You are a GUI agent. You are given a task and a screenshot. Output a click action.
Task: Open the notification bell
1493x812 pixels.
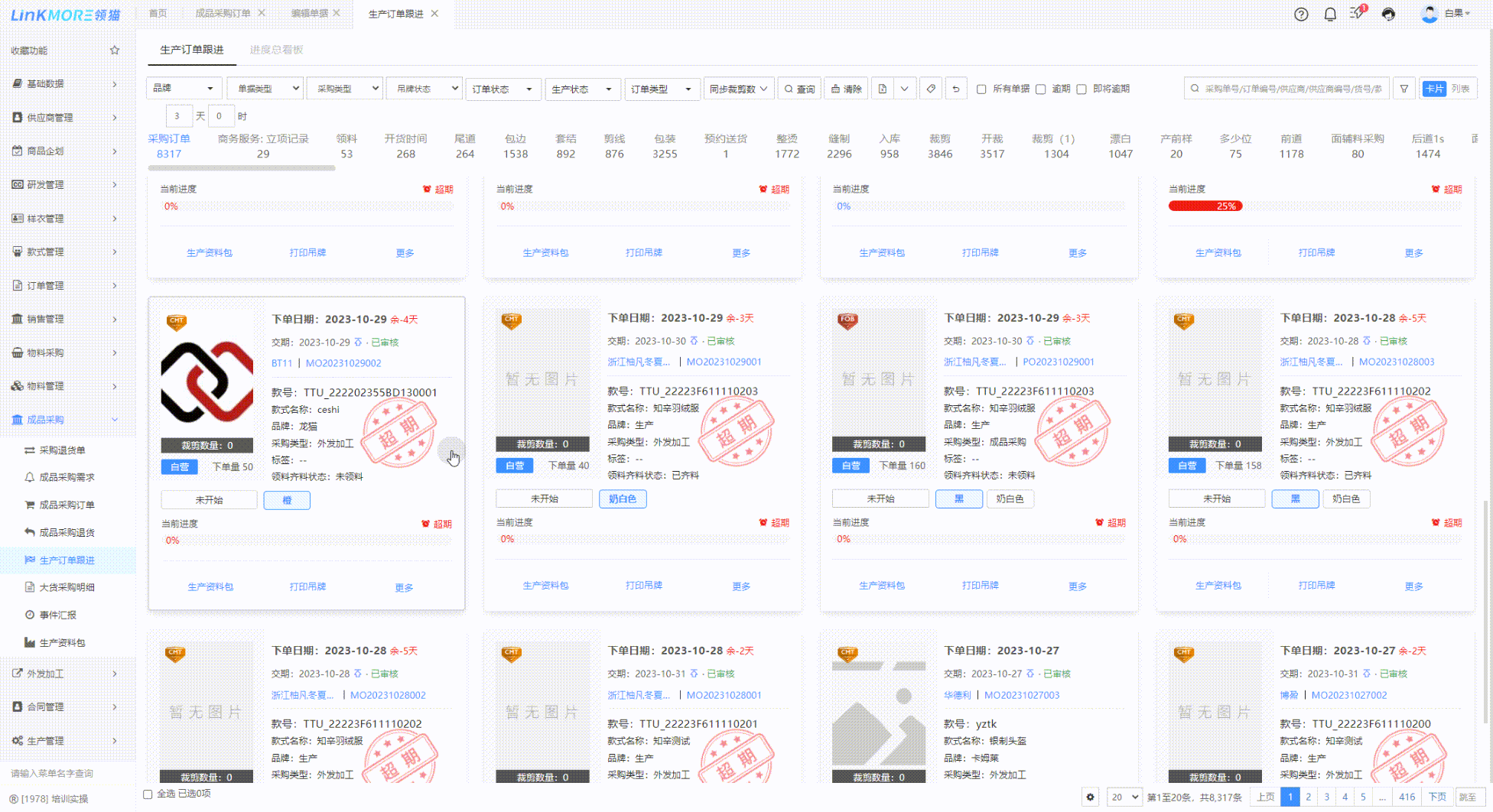(1329, 15)
